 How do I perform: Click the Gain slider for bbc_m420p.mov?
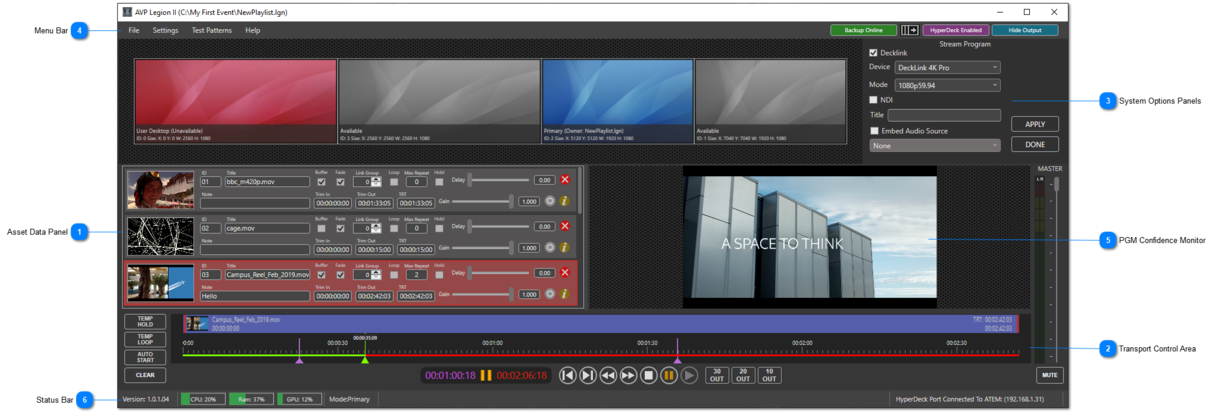coord(480,201)
